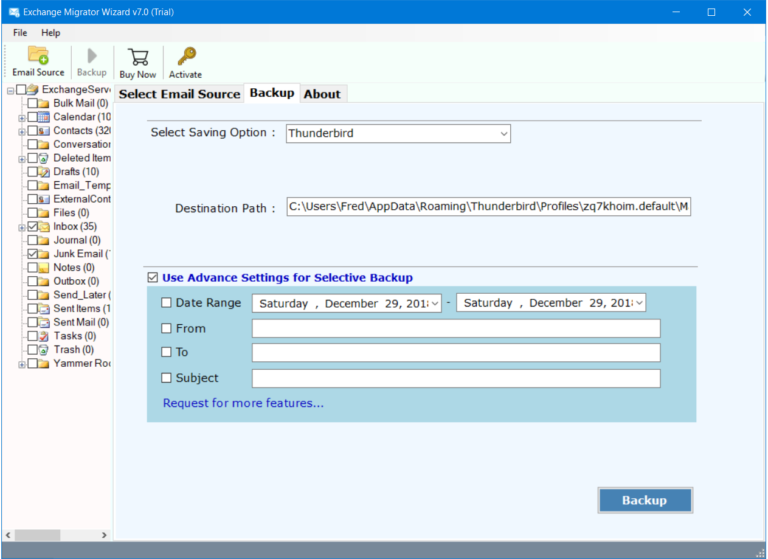Click folder tree scroll right arrow
The width and height of the screenshot is (768, 559).
click(x=104, y=535)
